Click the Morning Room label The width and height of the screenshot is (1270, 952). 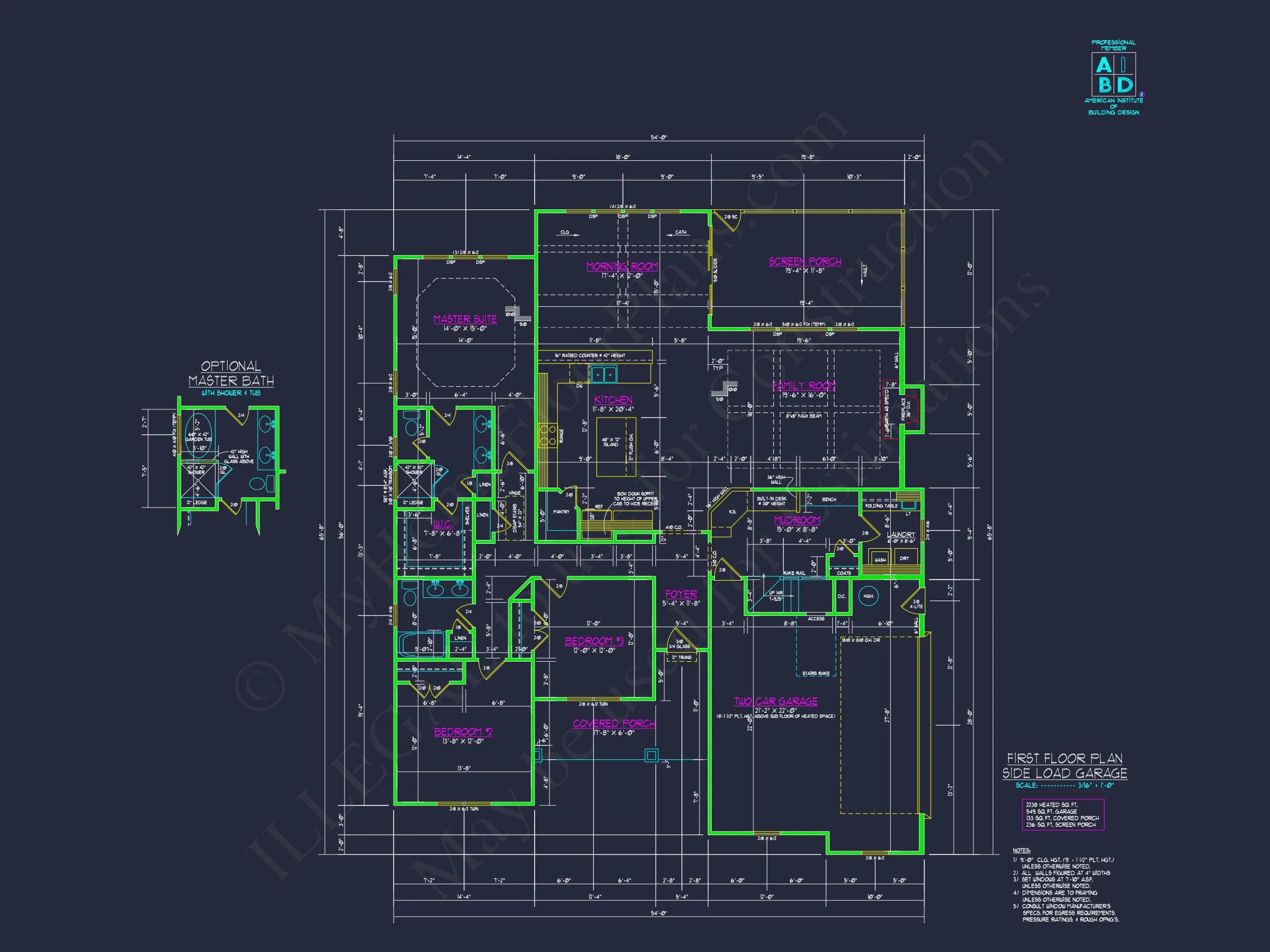[x=622, y=266]
